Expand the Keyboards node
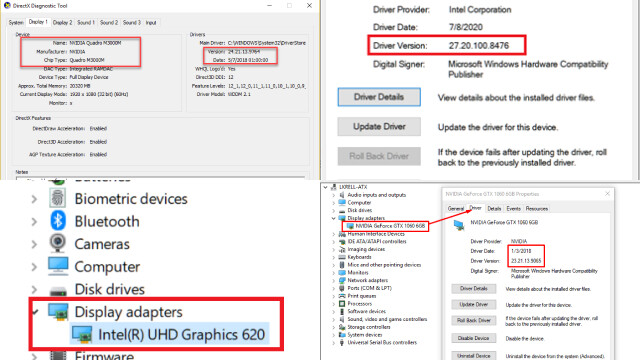Image resolution: width=640 pixels, height=360 pixels. (x=333, y=257)
